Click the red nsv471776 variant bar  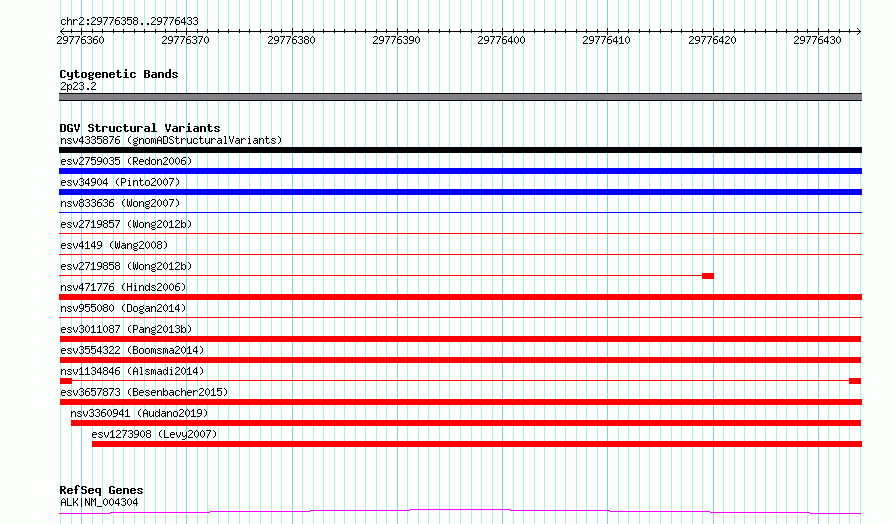(460, 297)
